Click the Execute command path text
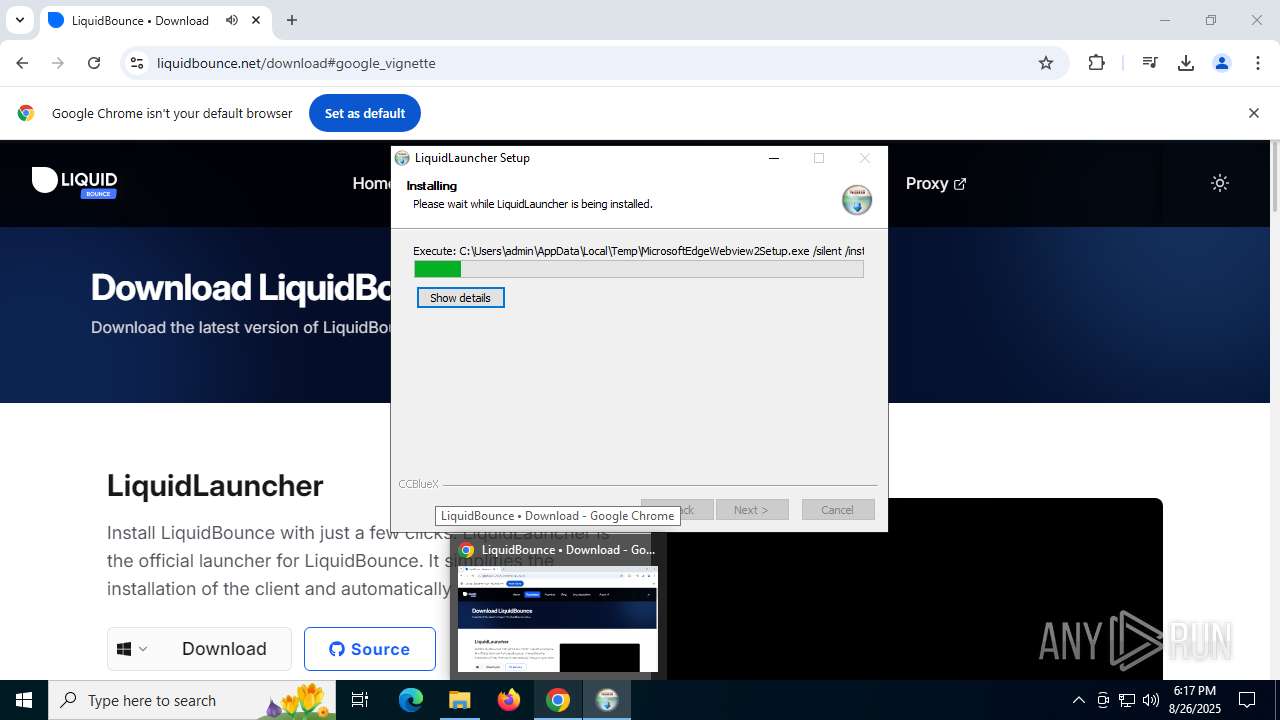This screenshot has width=1280, height=720. tap(638, 251)
